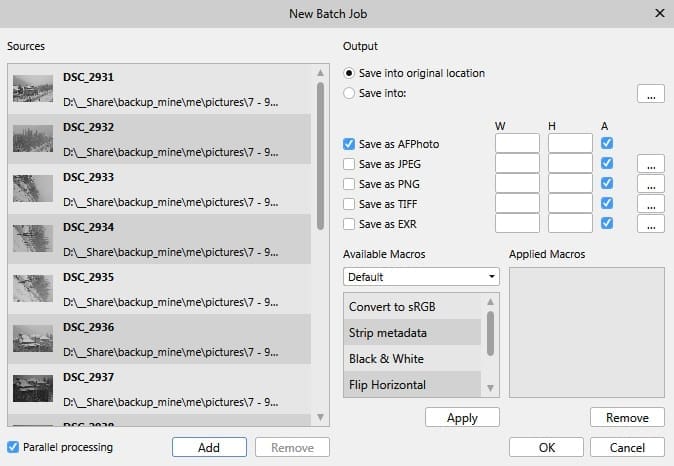Enable Save as JPEG checkbox

[x=349, y=164]
